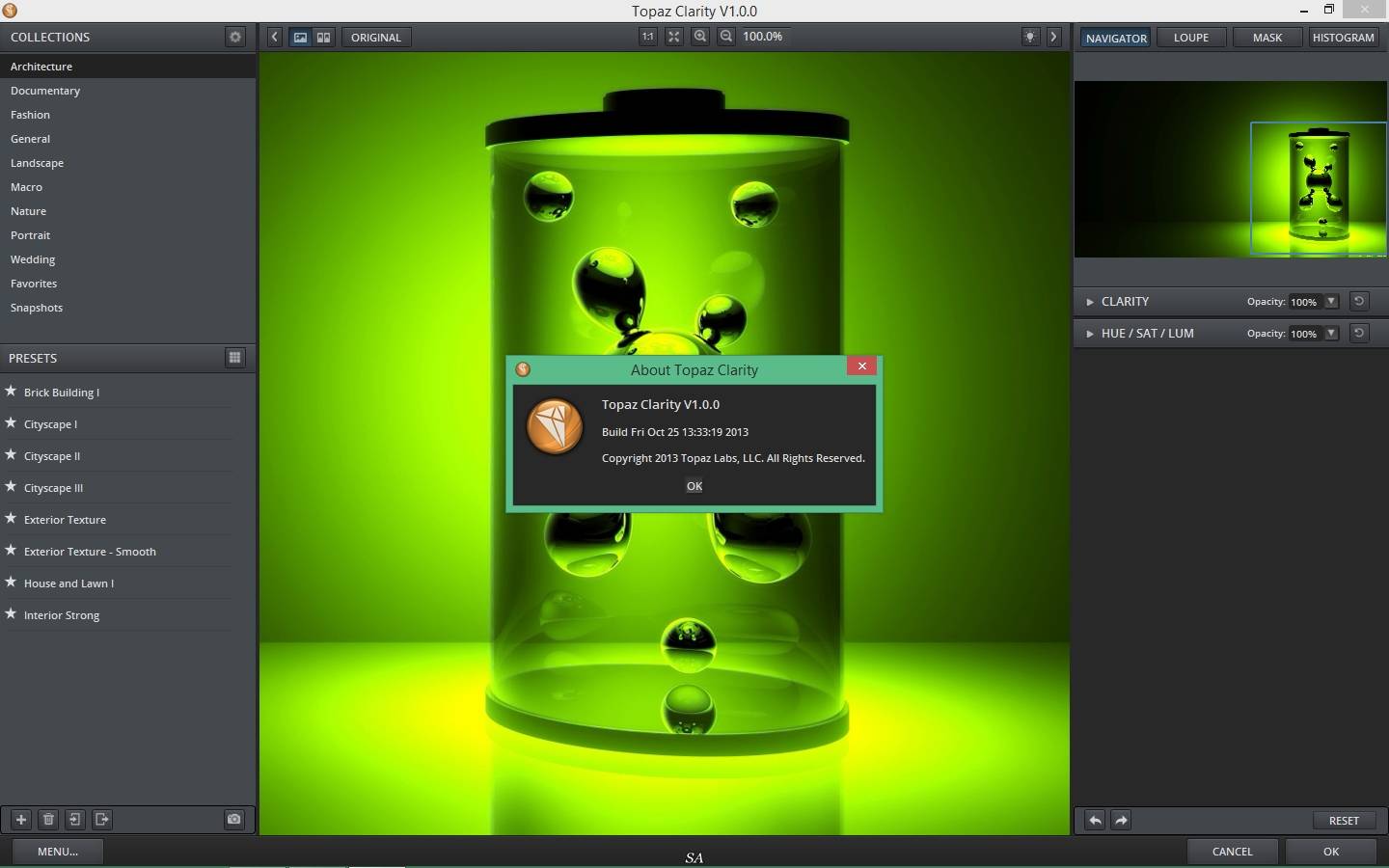Take a snapshot with the camera icon
Screen dimensions: 1389x868
click(x=234, y=820)
